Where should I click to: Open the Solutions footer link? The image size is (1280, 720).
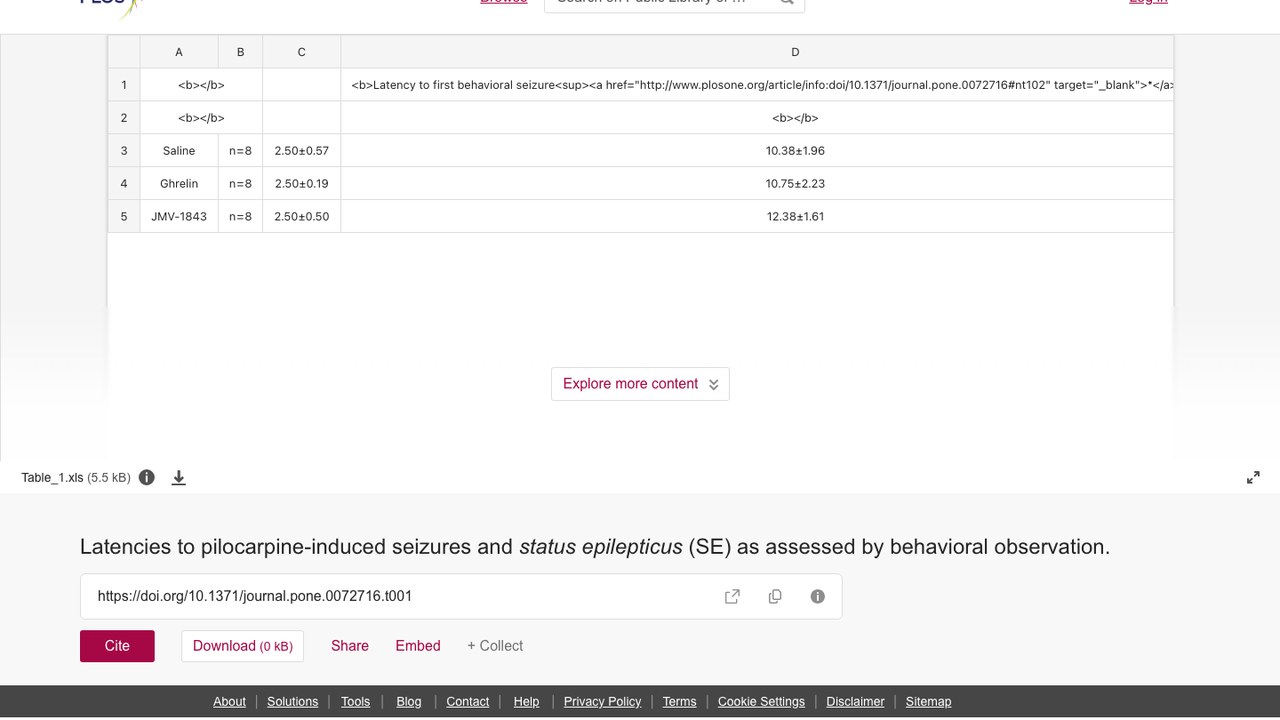coord(292,701)
